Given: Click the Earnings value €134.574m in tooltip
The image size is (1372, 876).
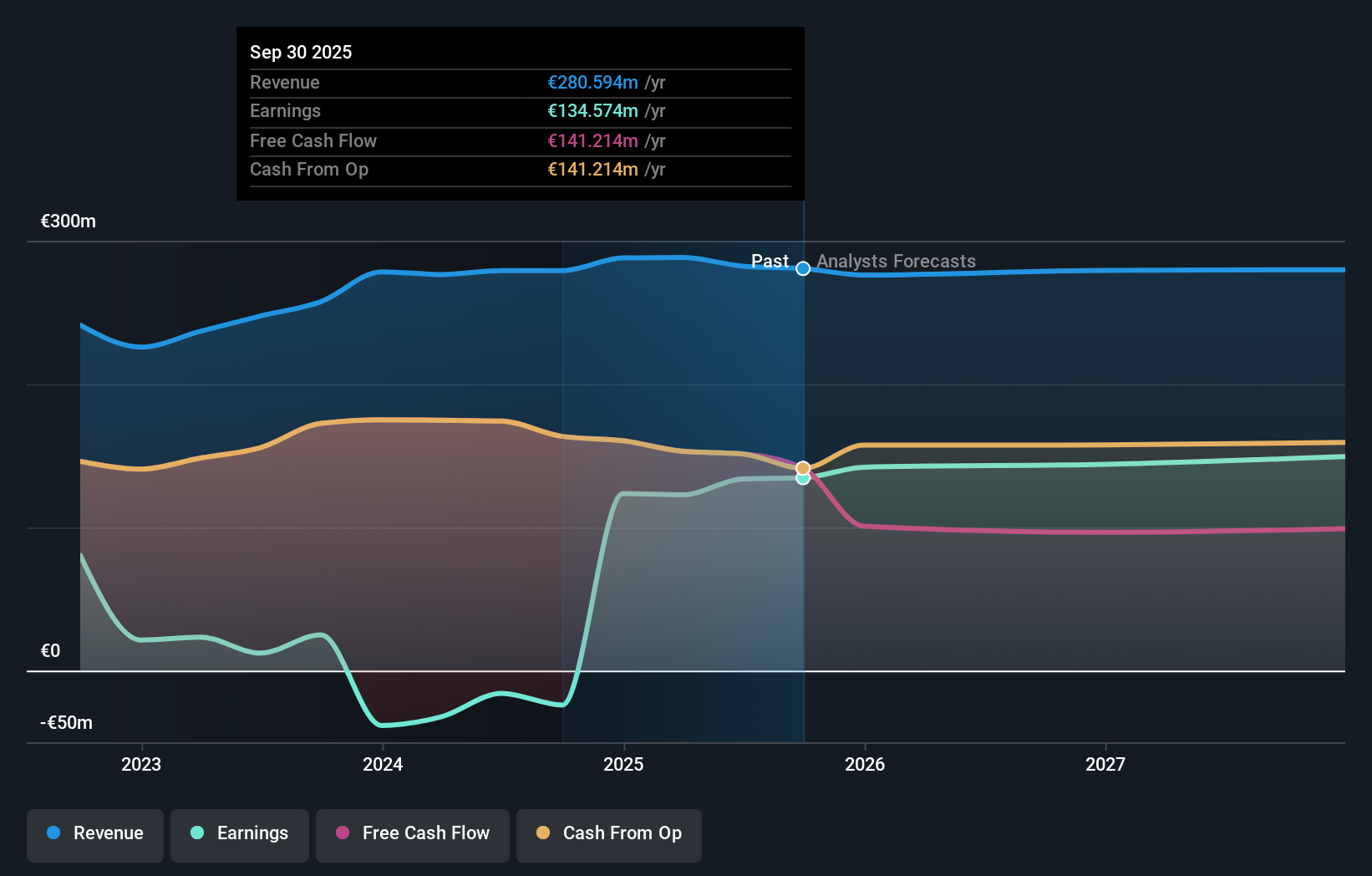Looking at the screenshot, I should (592, 110).
